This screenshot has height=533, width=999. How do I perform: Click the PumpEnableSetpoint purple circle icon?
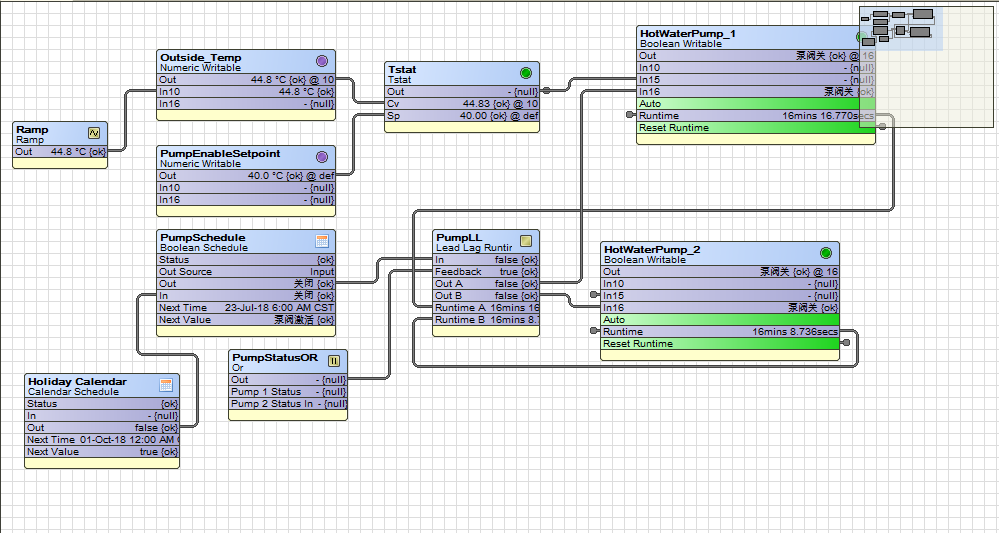point(322,157)
